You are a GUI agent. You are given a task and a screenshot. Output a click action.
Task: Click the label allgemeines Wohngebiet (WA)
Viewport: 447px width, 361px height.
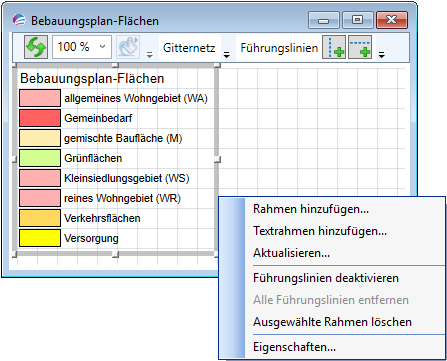click(x=136, y=98)
